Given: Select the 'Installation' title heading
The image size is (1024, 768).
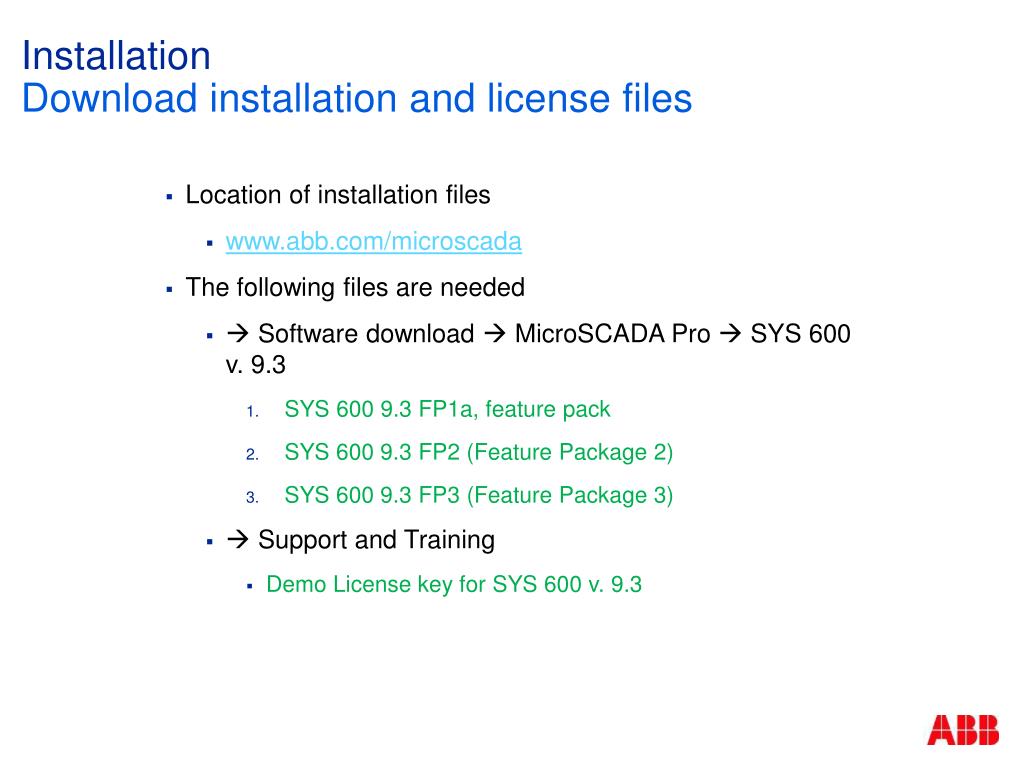Looking at the screenshot, I should tap(116, 56).
